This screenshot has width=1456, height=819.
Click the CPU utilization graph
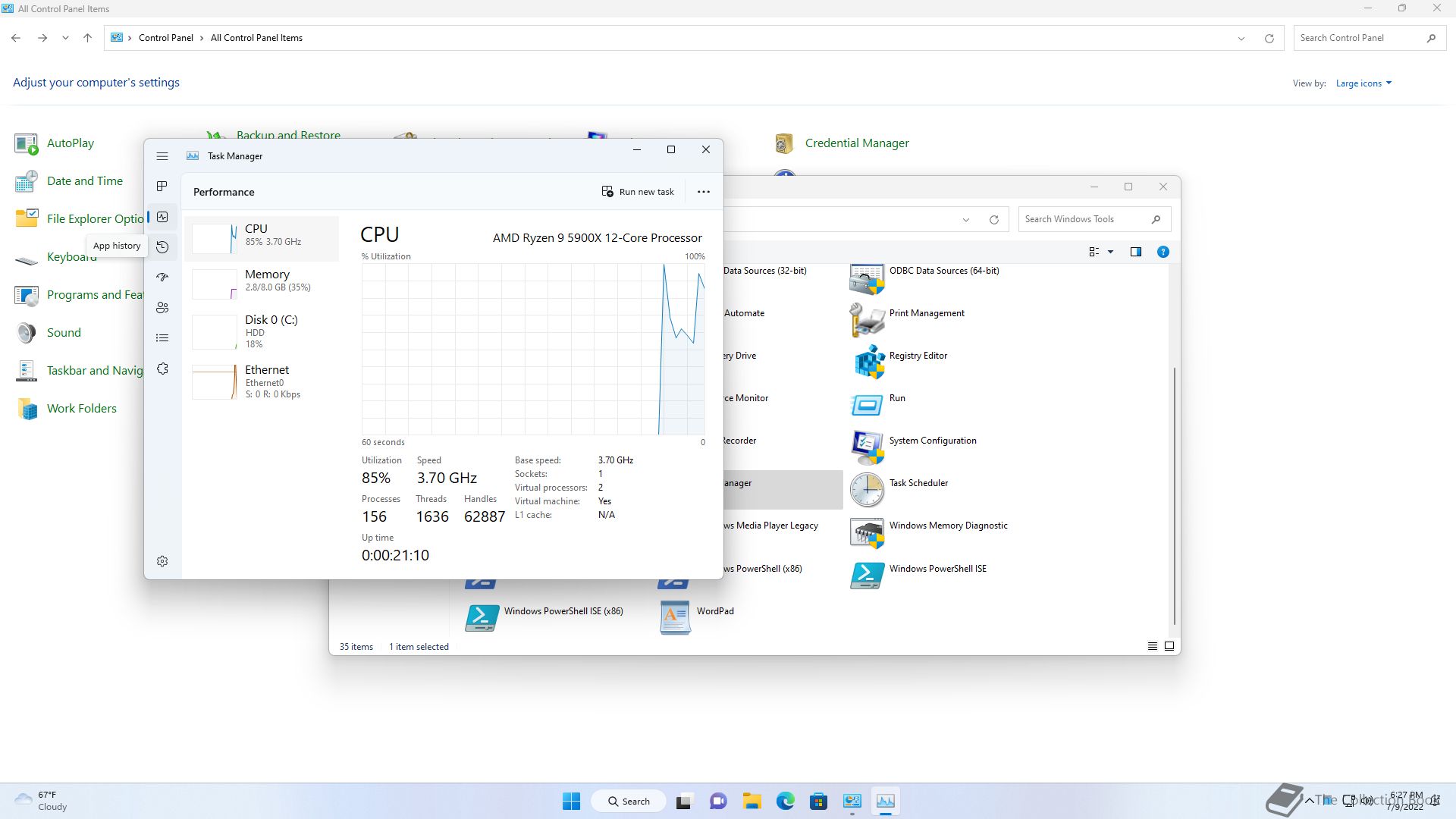(533, 350)
